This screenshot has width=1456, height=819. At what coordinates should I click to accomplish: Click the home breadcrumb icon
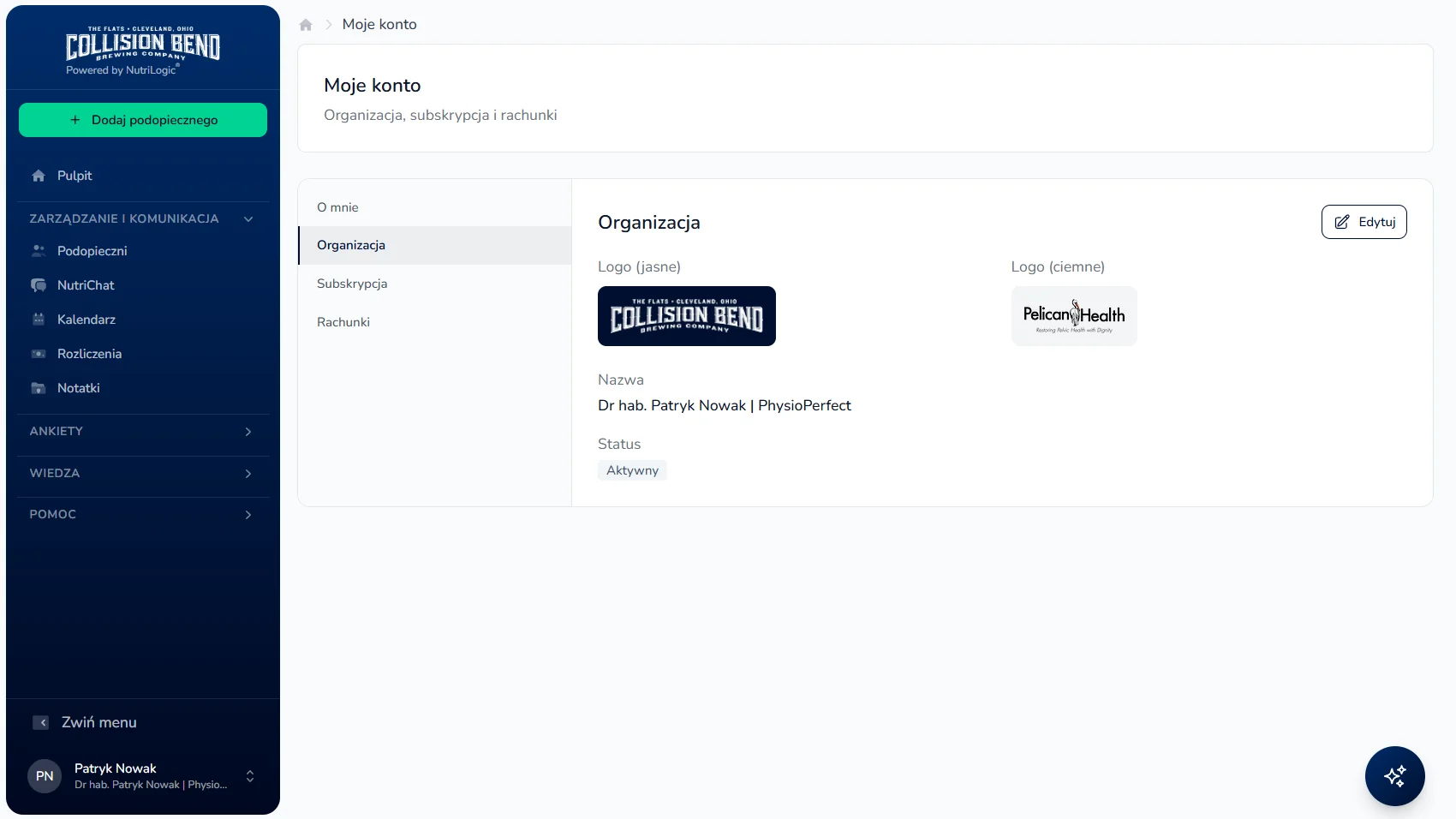306,25
